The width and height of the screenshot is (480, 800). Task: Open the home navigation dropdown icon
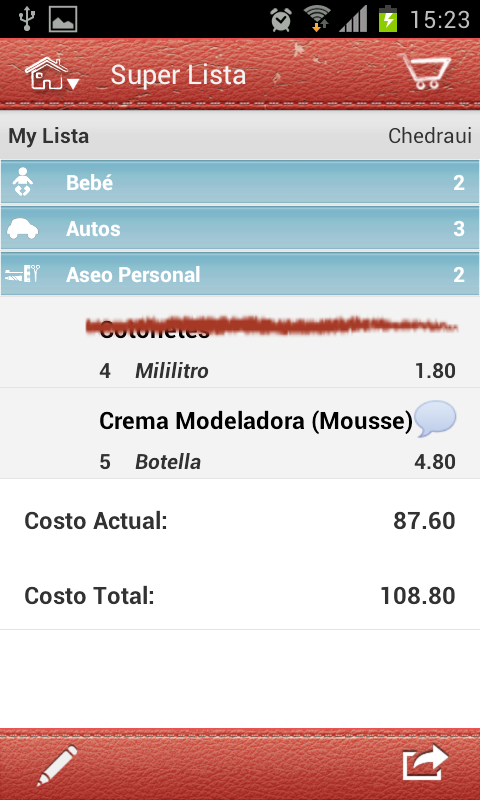52,74
